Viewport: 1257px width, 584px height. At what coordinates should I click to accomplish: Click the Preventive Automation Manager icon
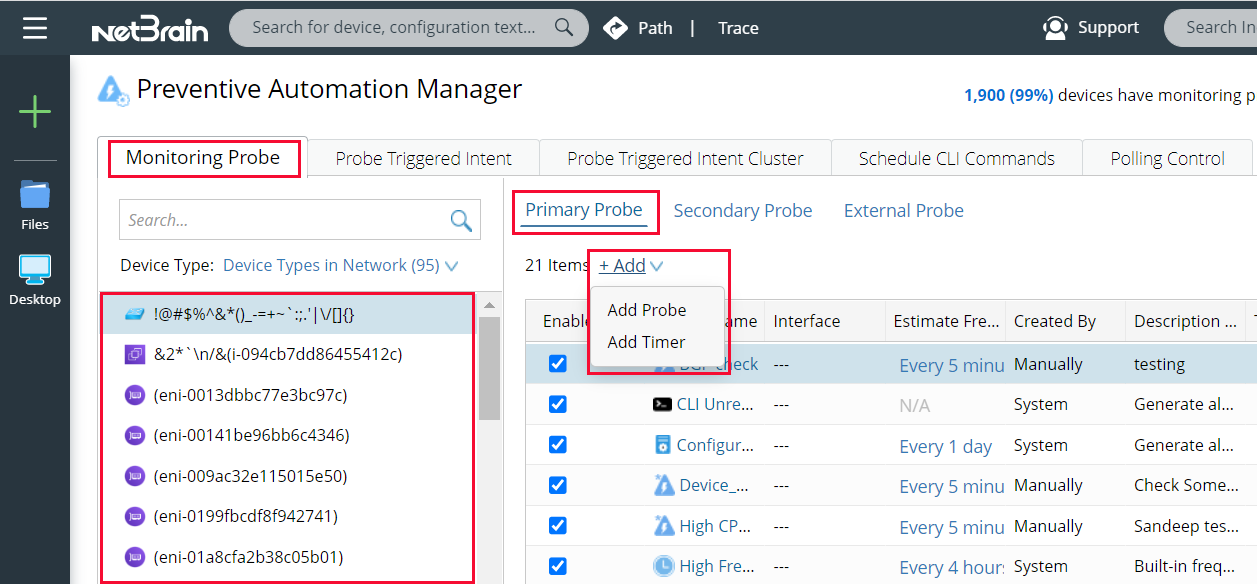click(x=113, y=89)
